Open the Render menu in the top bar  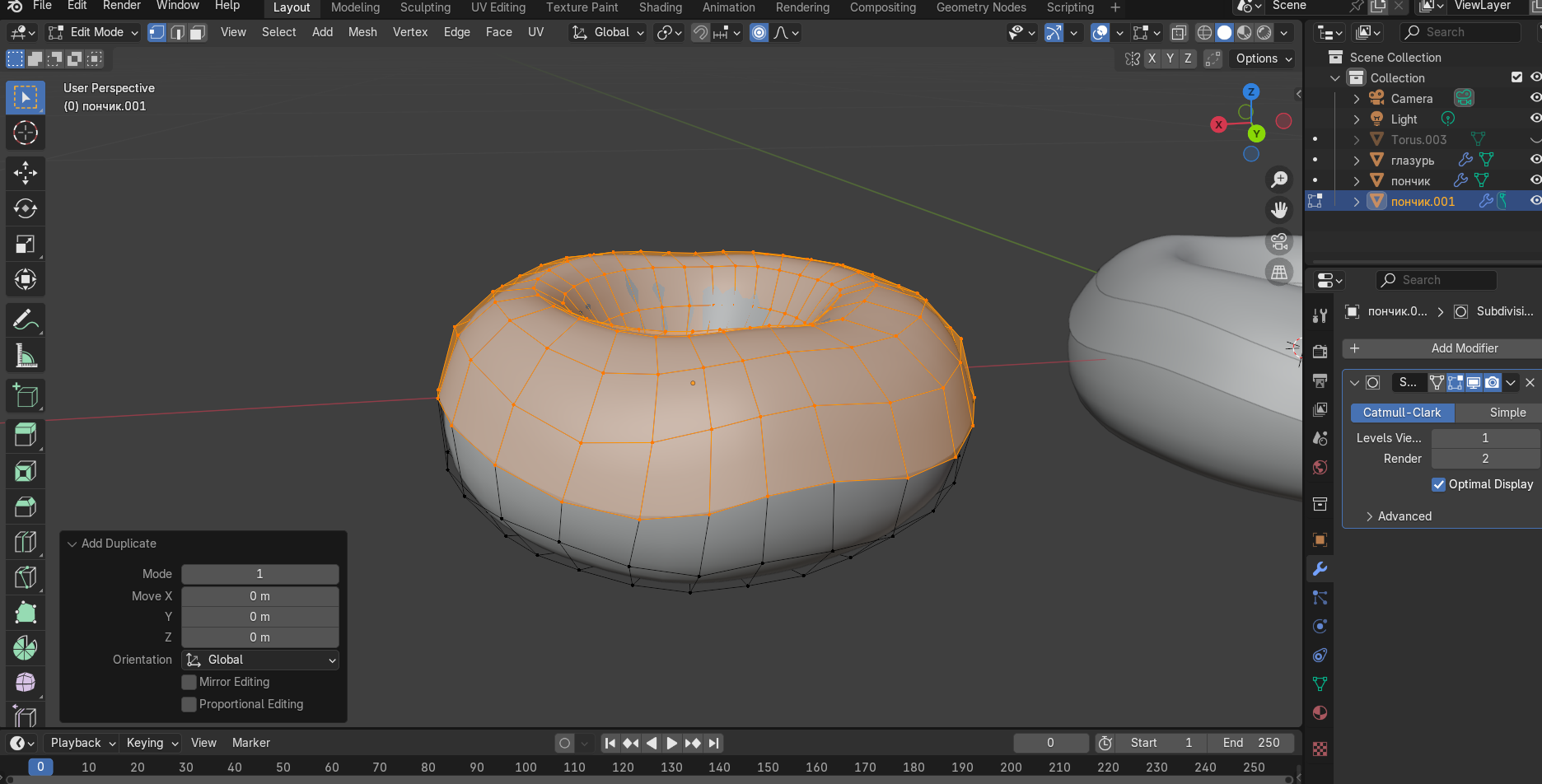click(122, 6)
